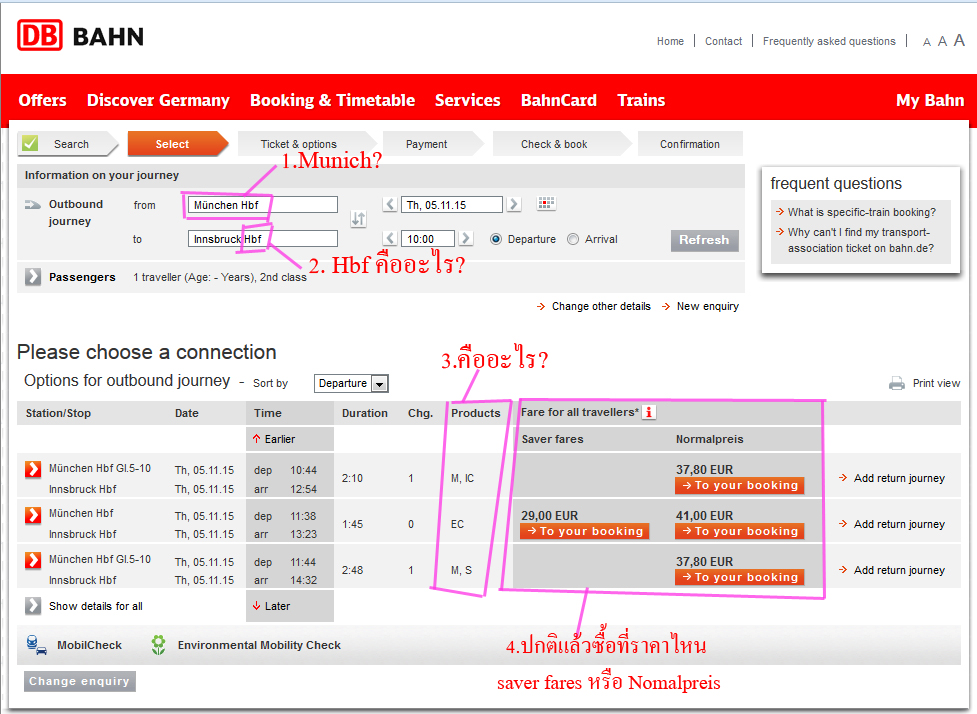Click the fare information 'i' icon
Screen dimensions: 977x714
[649, 412]
